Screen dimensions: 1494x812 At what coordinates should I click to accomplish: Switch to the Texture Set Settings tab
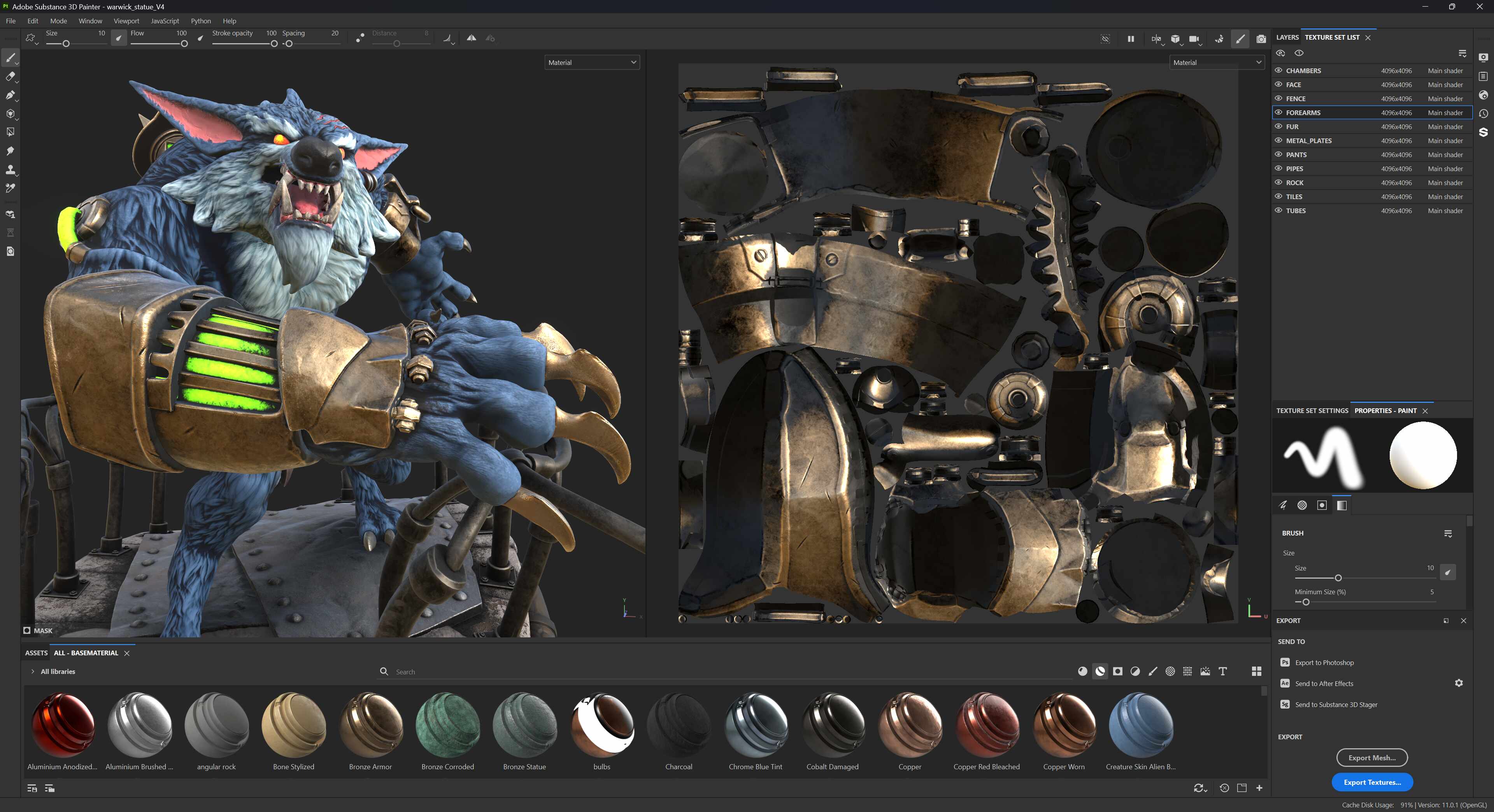pyautogui.click(x=1312, y=410)
